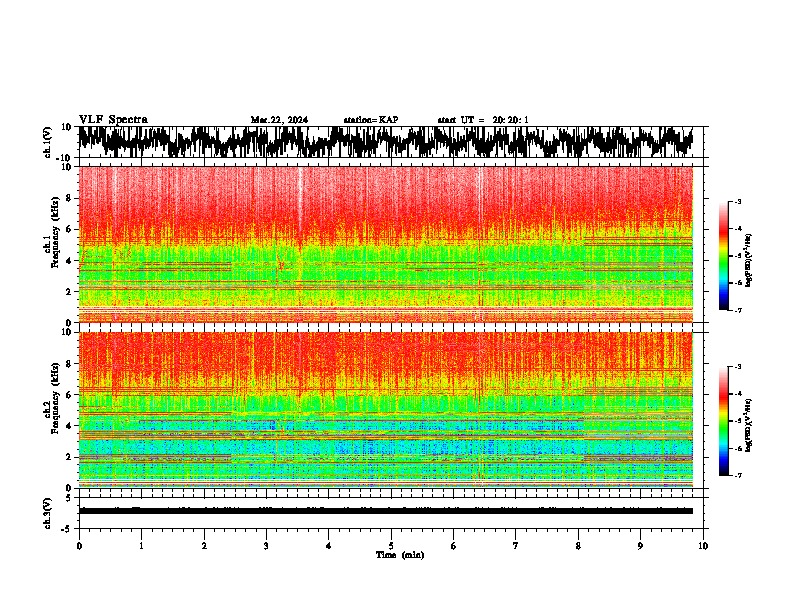
Task: Click the "start UT = 20:20: 1" text
Action: tap(483, 120)
